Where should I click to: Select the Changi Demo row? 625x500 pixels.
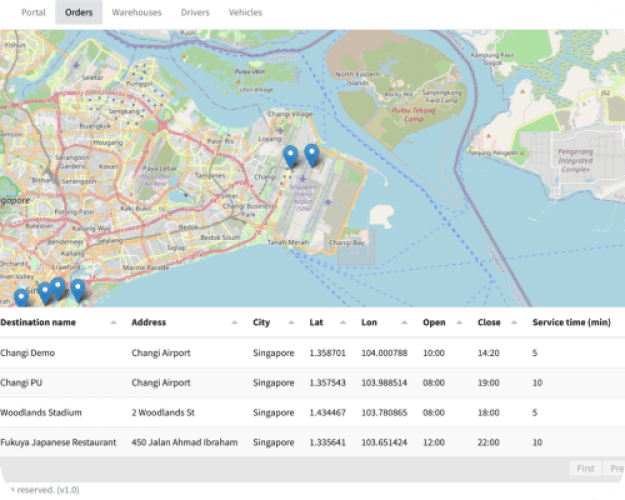click(312, 353)
